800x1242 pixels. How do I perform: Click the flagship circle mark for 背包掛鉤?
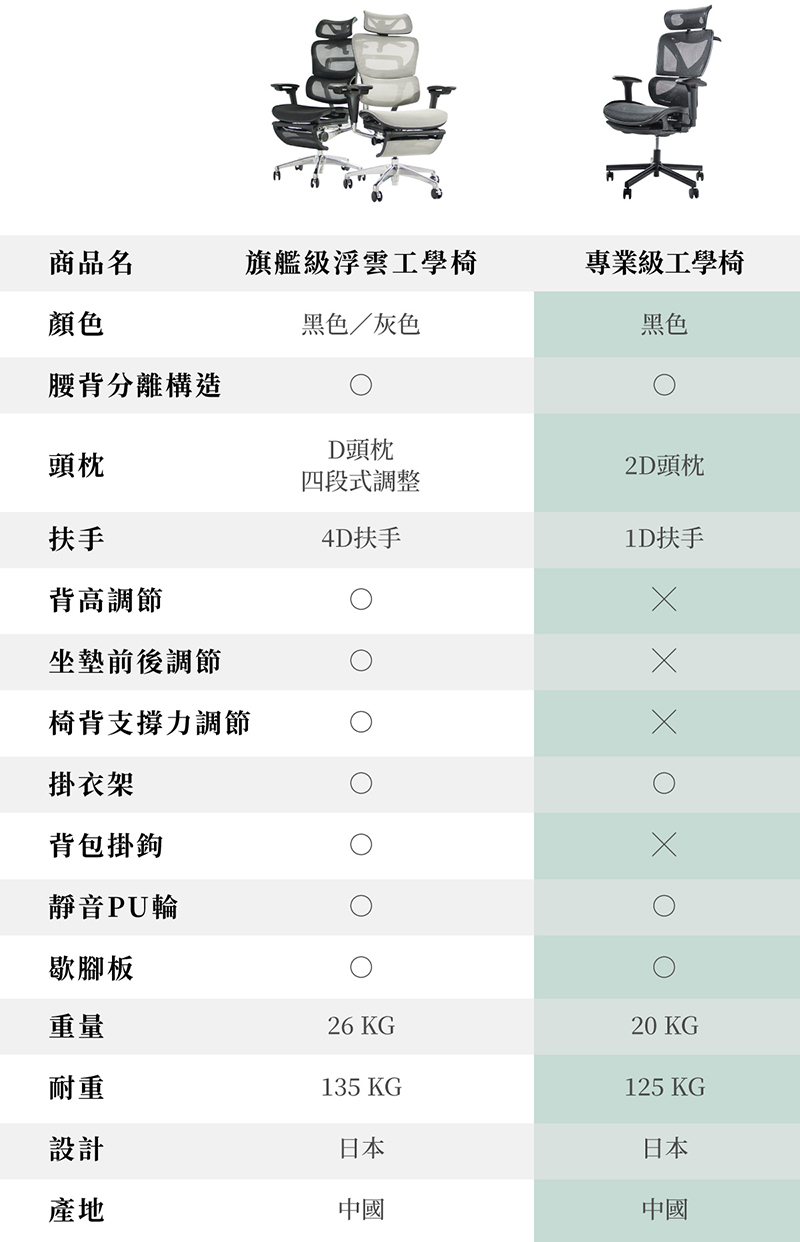click(361, 845)
